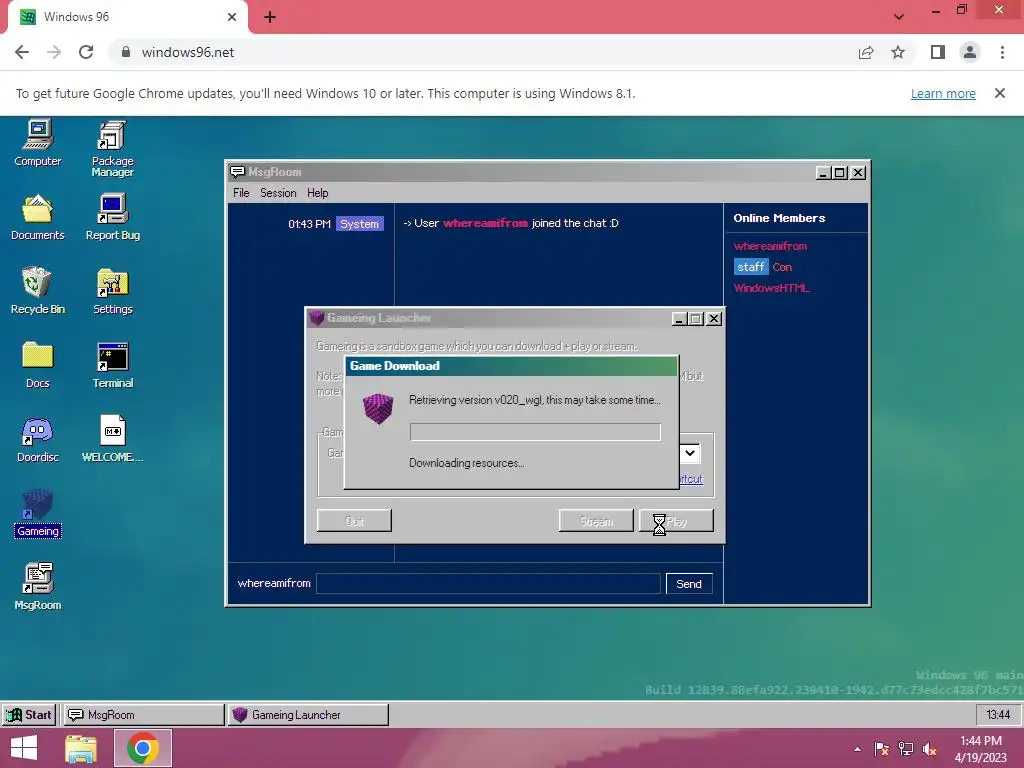The height and width of the screenshot is (768, 1024).
Task: Open the File menu in MsgRoom
Action: click(x=241, y=193)
